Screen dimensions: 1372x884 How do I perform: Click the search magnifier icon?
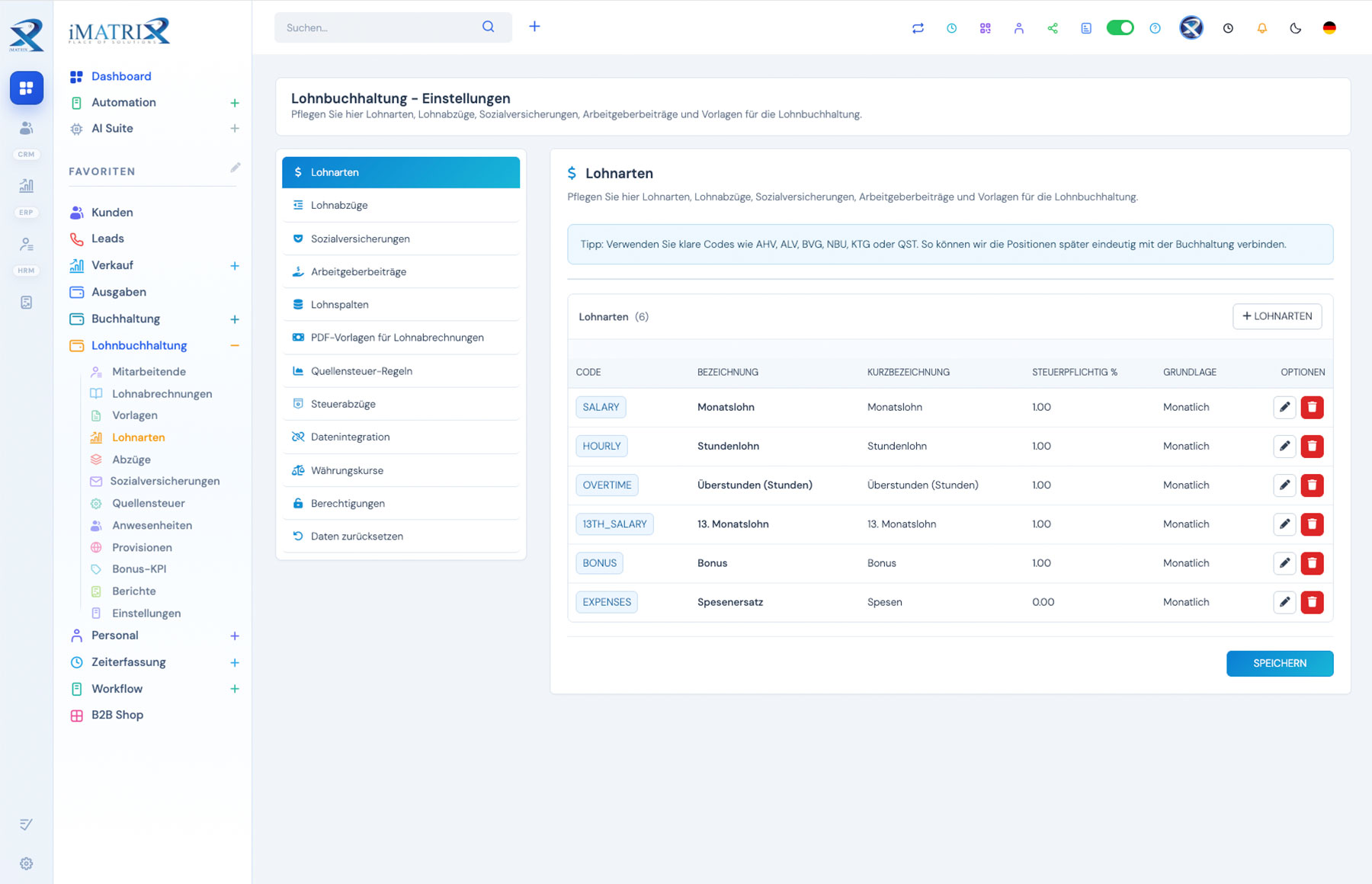[x=488, y=27]
